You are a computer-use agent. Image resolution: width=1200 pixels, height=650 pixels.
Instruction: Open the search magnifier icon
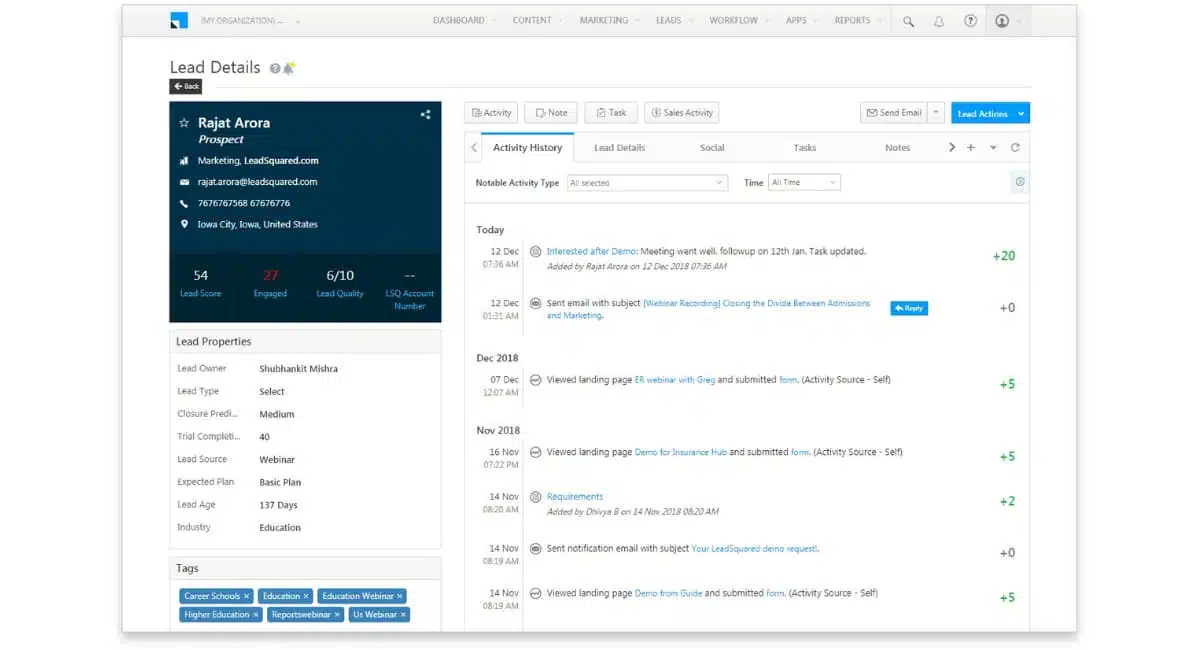point(908,21)
